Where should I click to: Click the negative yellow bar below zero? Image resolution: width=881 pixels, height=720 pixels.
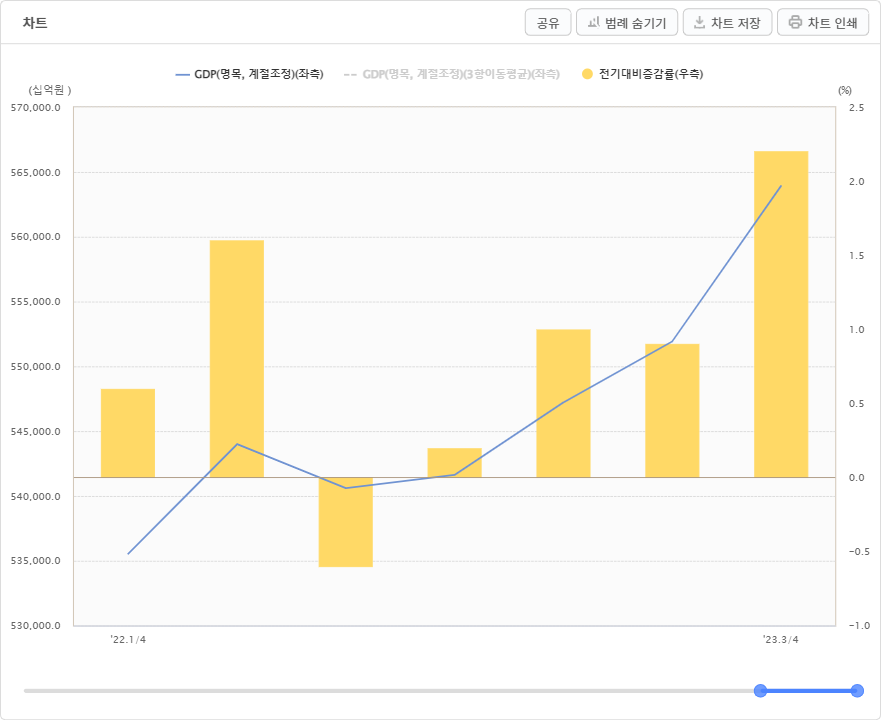point(346,522)
